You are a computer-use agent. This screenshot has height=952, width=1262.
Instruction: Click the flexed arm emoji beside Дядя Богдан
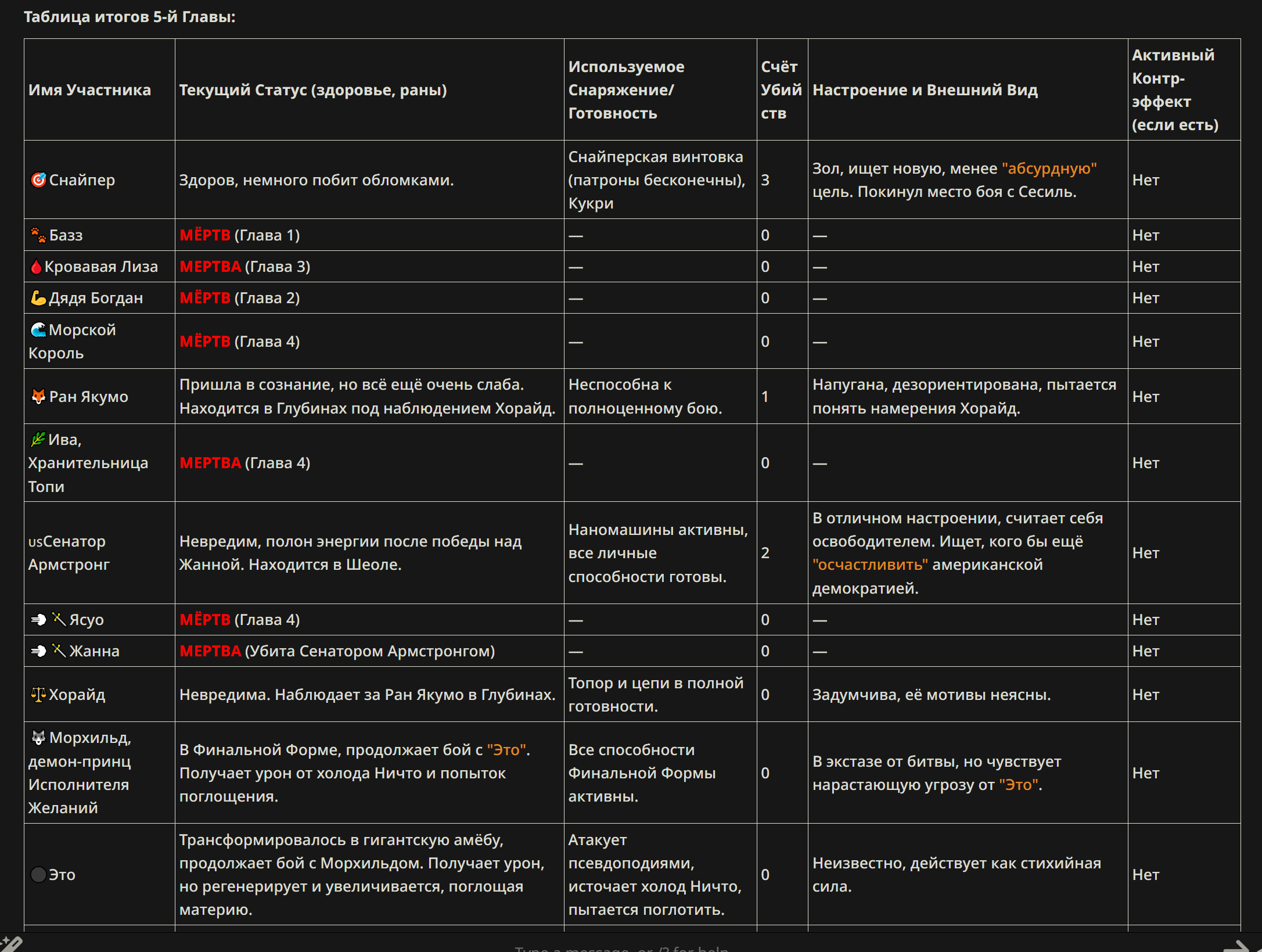click(38, 298)
